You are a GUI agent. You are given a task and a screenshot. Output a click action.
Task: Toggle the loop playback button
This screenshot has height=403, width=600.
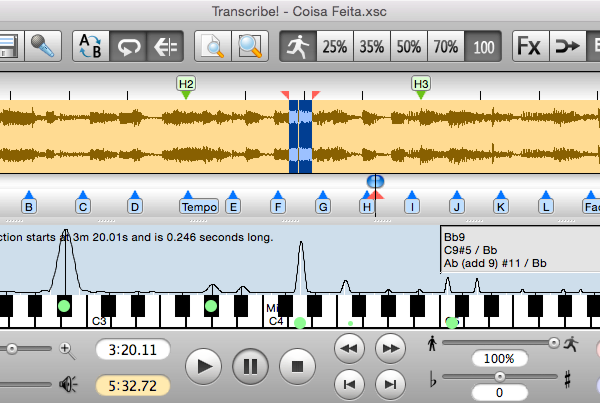[128, 46]
